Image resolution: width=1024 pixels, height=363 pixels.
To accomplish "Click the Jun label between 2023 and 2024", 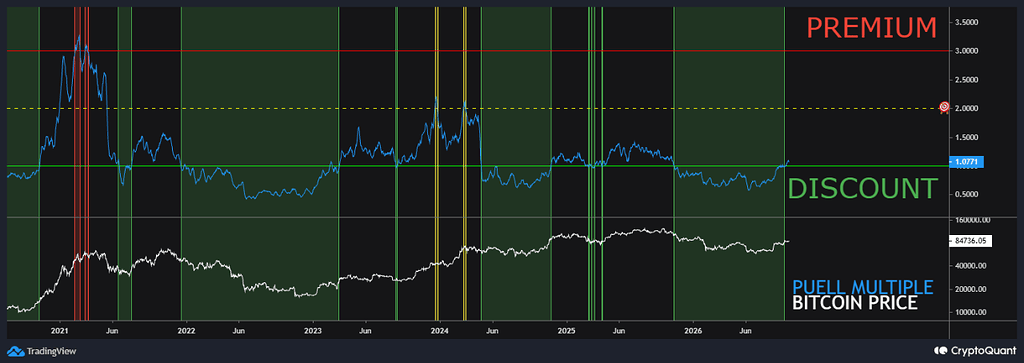I will coord(366,331).
